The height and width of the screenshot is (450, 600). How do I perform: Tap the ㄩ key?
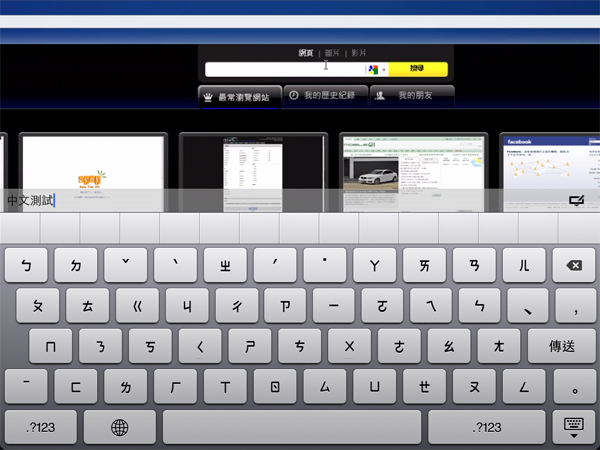375,387
